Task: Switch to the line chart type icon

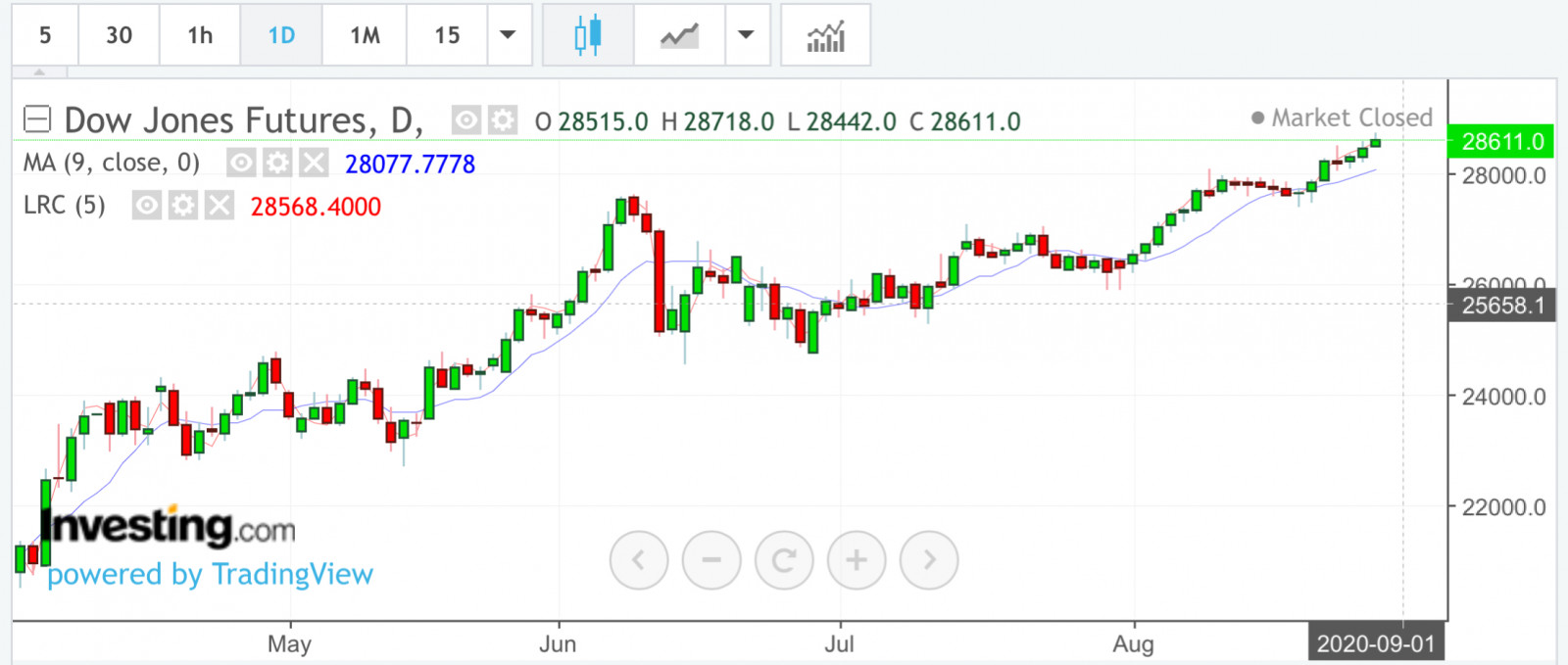Action: point(679,35)
